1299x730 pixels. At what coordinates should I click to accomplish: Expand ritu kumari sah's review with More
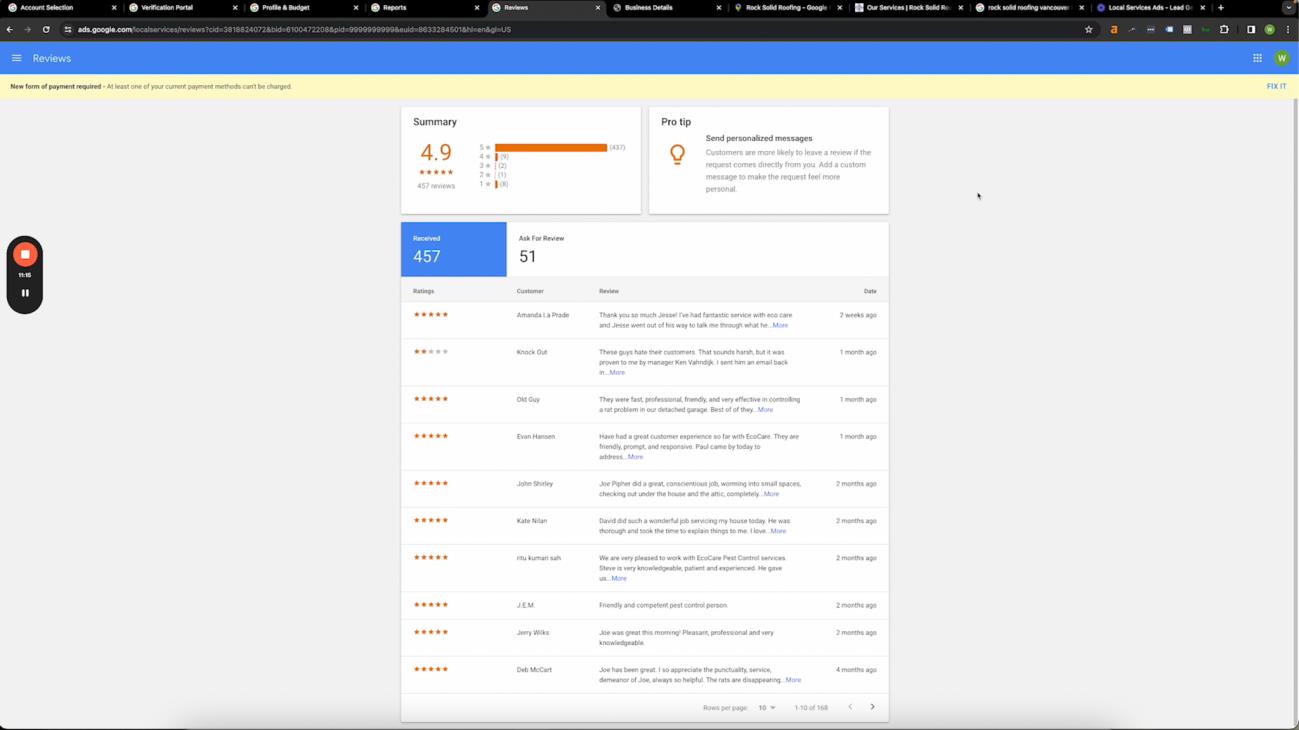[x=619, y=578]
